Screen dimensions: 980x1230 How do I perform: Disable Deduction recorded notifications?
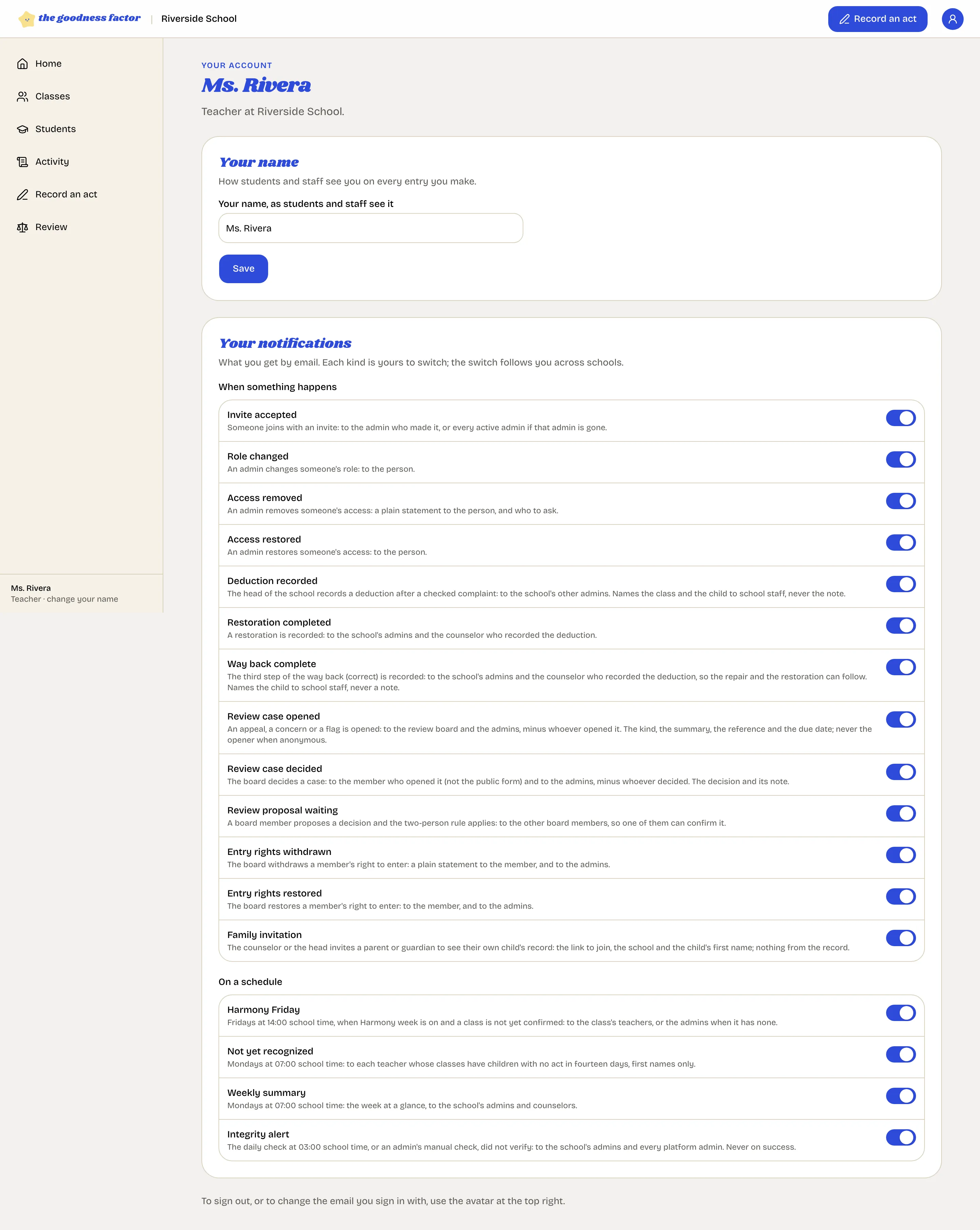(900, 584)
